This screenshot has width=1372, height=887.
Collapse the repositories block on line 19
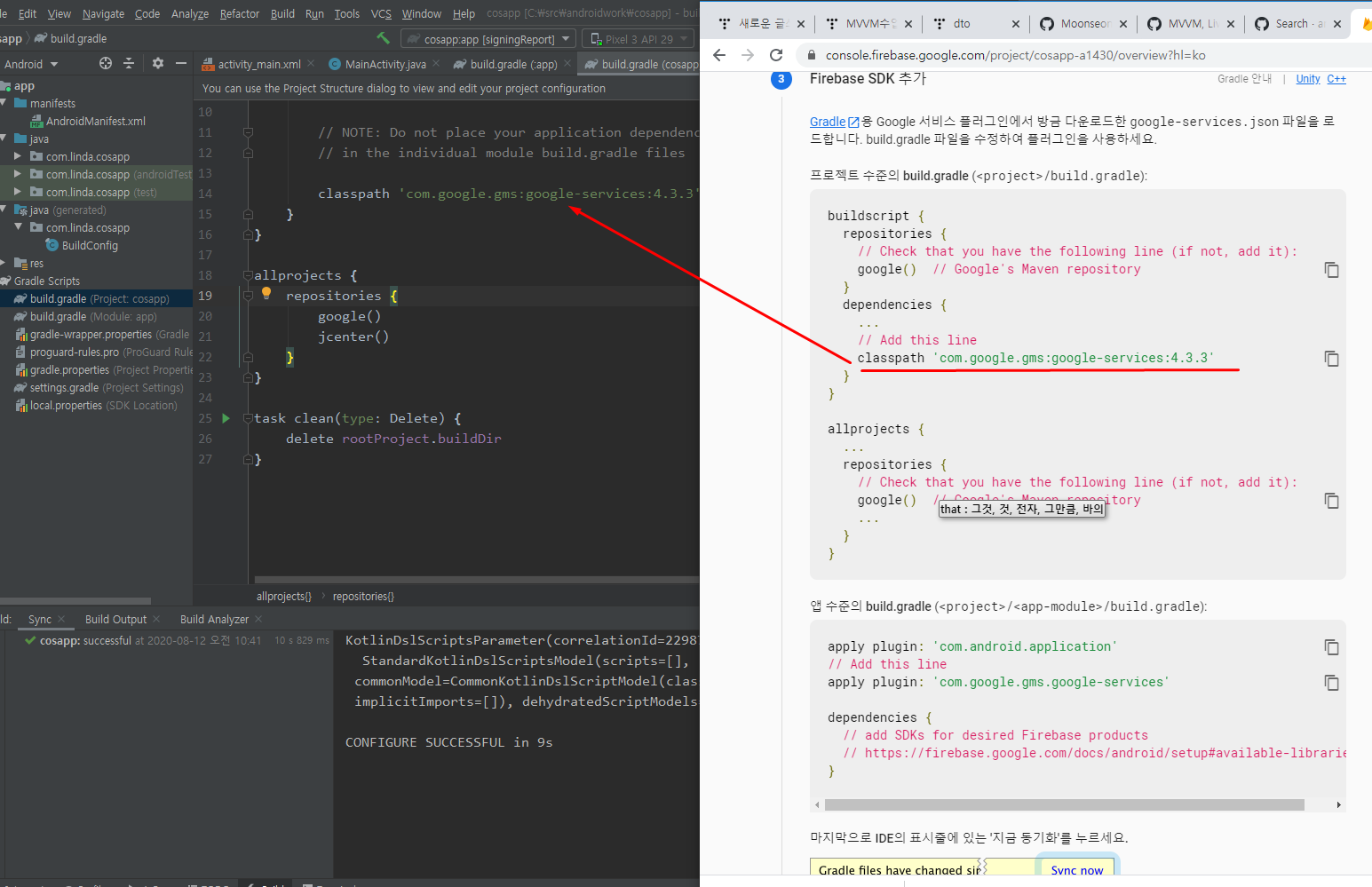[x=248, y=297]
